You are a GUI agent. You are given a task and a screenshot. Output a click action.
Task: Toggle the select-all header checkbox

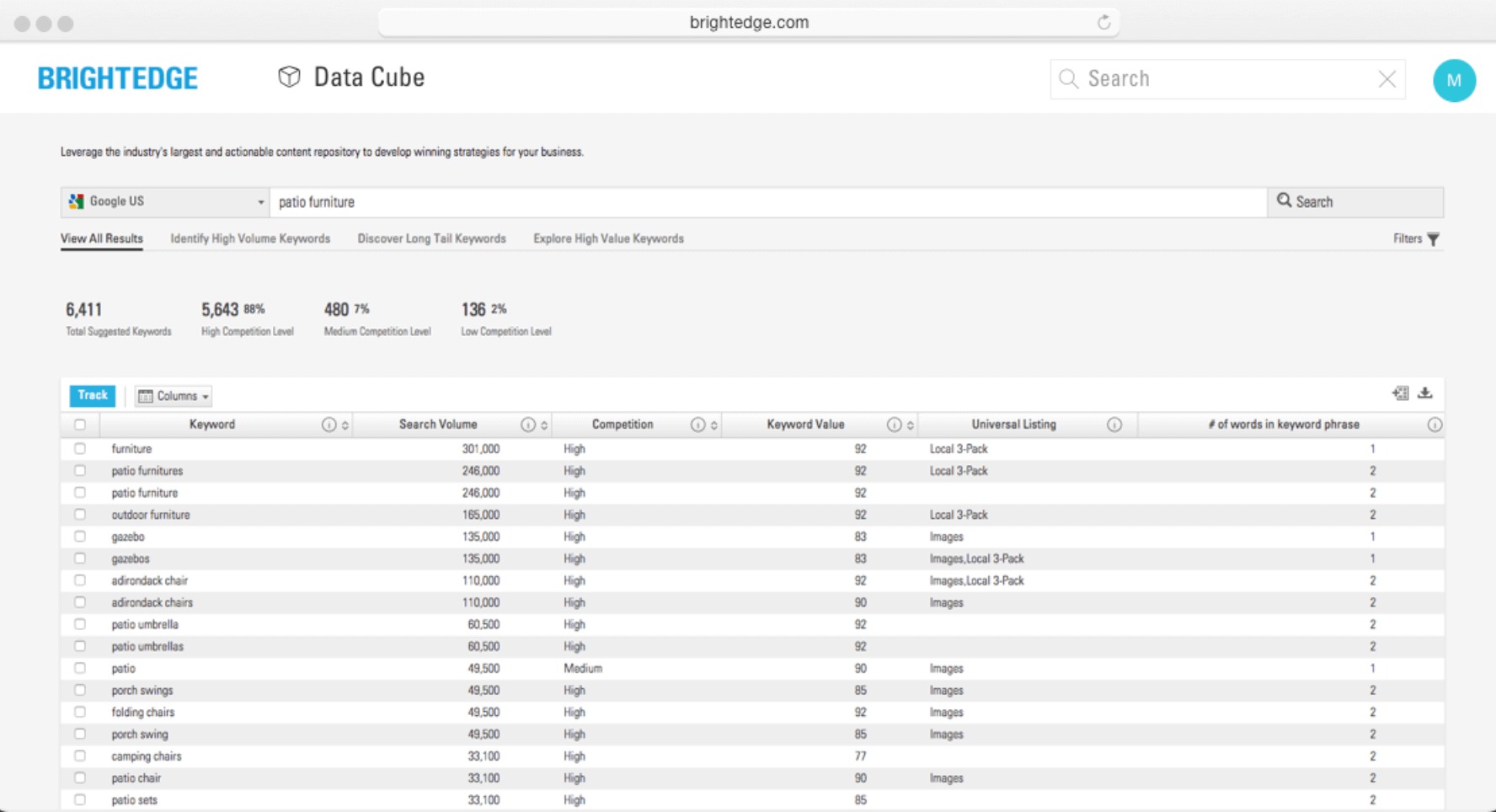point(80,425)
